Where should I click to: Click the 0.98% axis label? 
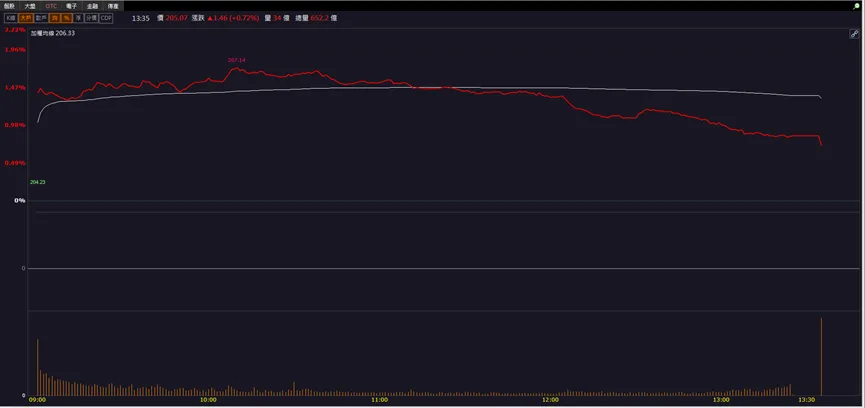pyautogui.click(x=15, y=125)
